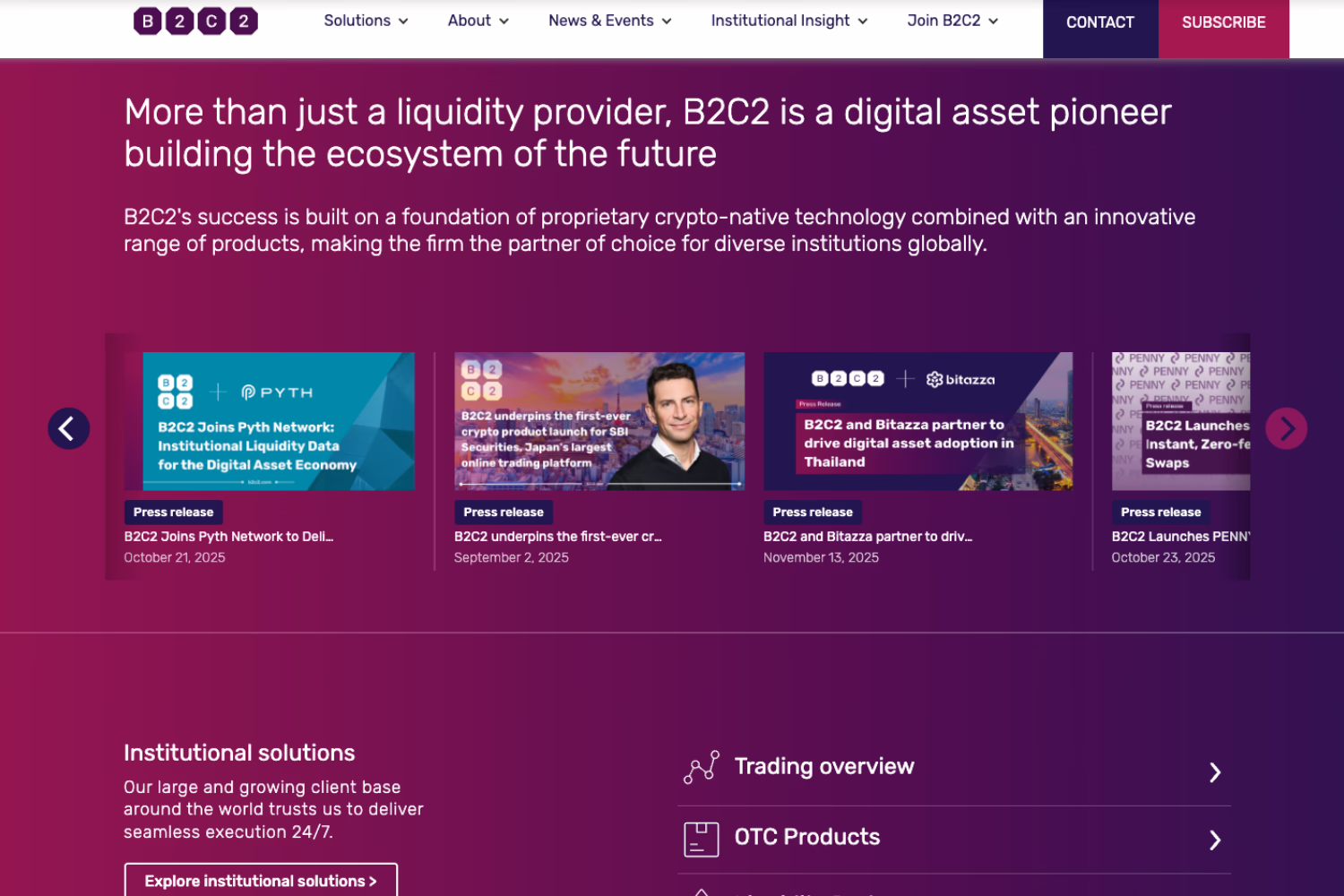Click the B2C2 logo in the header
The height and width of the screenshot is (896, 1344).
(195, 21)
